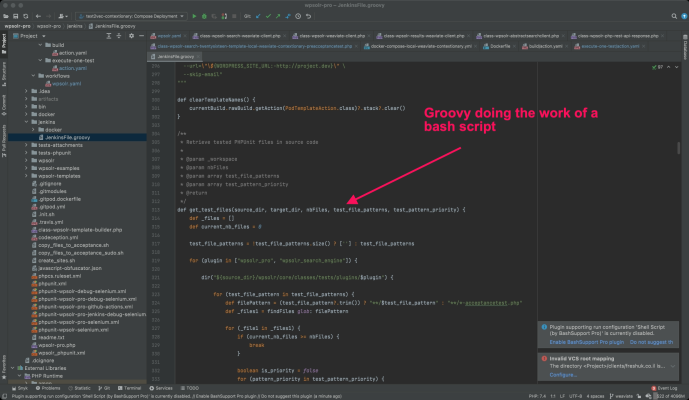The image size is (689, 400).
Task: Close the JenkinsFile.groovy editor tab
Action: (x=198, y=57)
